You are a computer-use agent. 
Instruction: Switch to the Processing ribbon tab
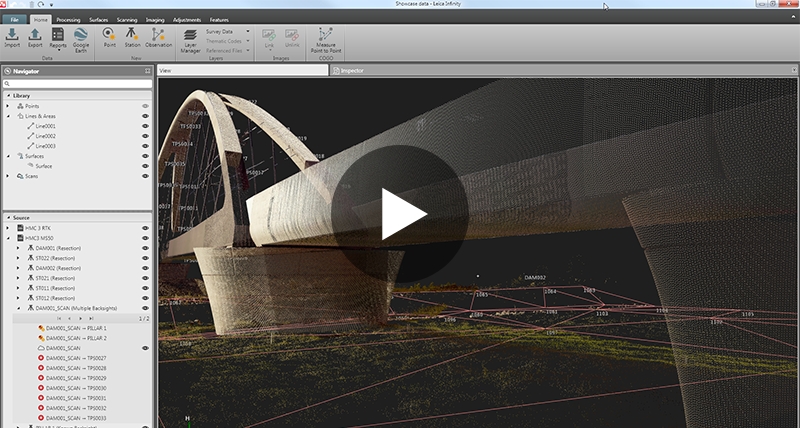pos(69,19)
